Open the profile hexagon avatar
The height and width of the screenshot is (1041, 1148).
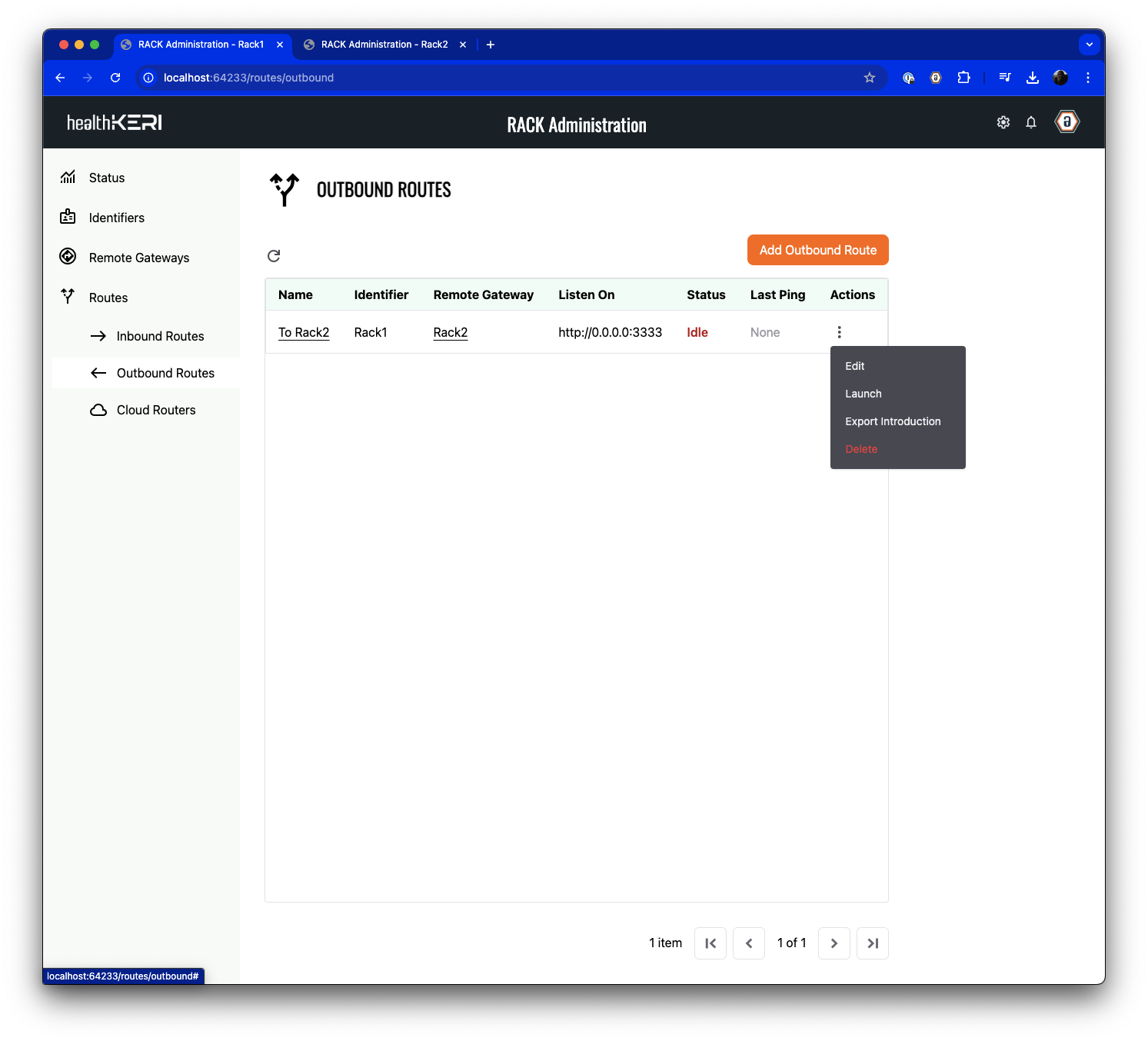(x=1066, y=121)
